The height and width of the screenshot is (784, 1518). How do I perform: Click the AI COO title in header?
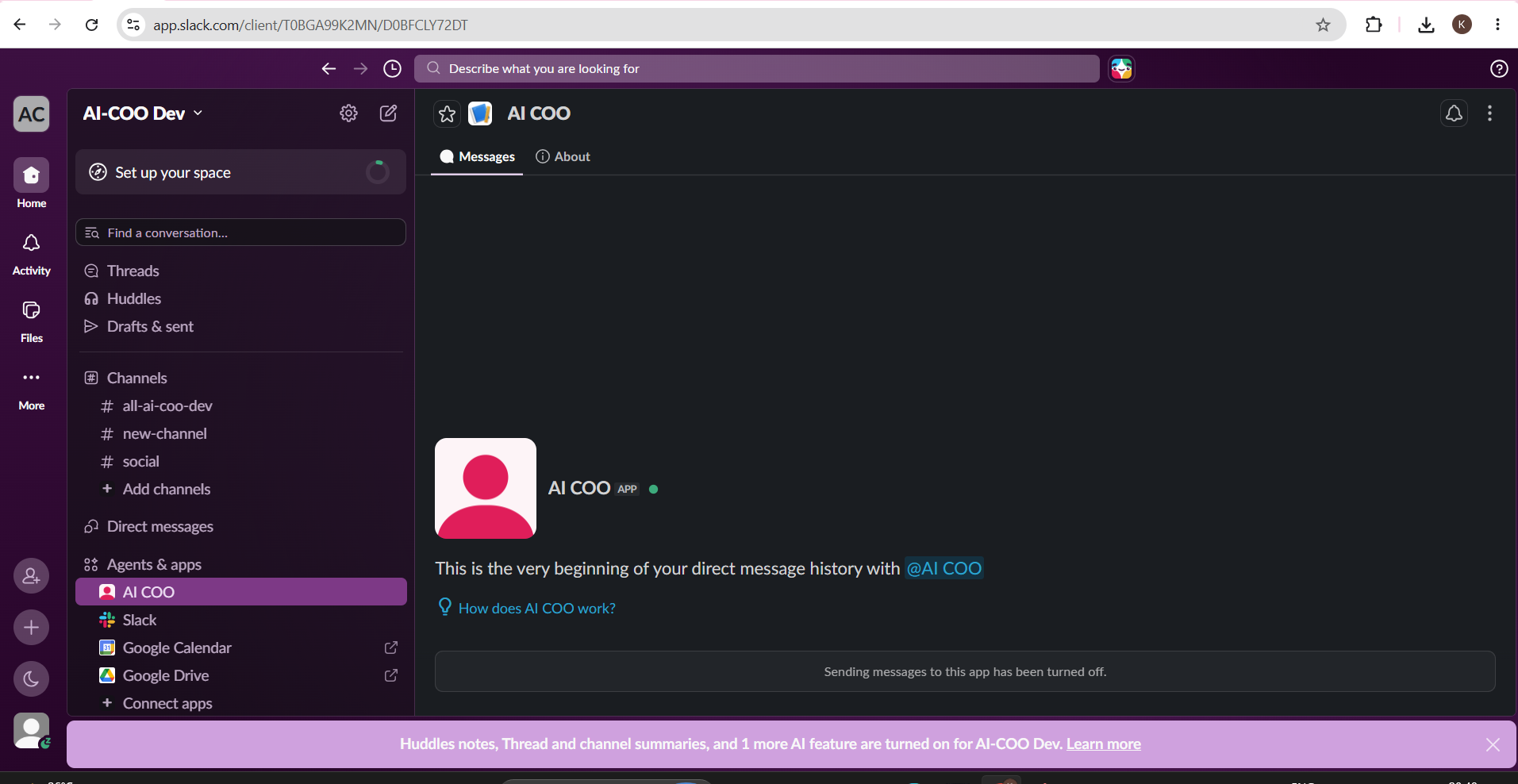[x=539, y=113]
